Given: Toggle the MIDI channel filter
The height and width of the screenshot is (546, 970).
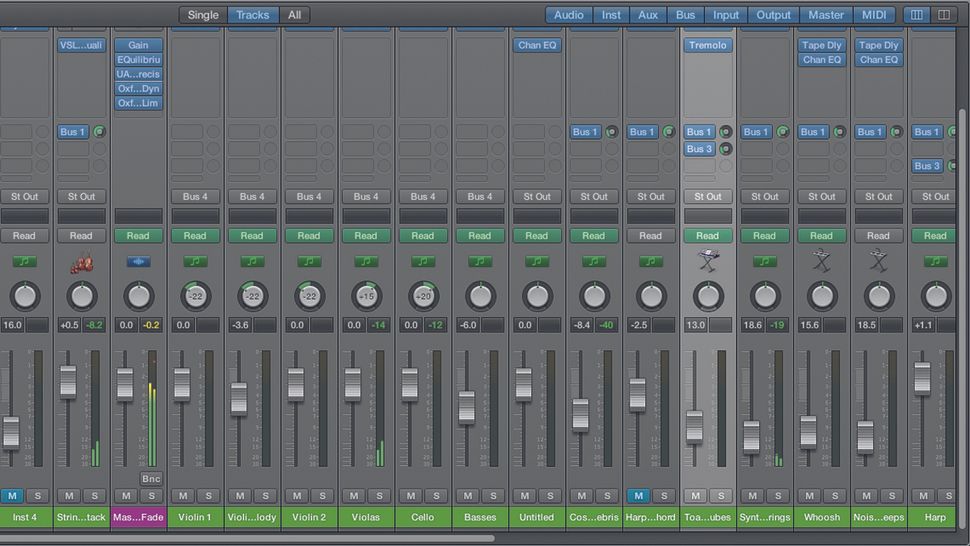Looking at the screenshot, I should 874,15.
